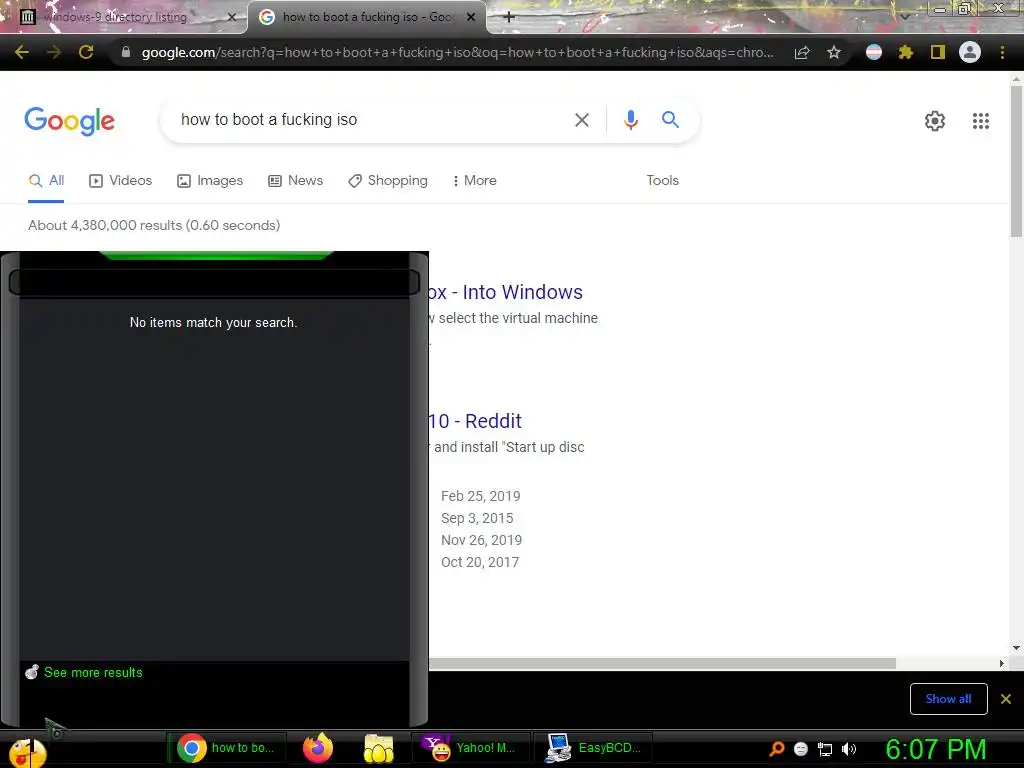1024x768 pixels.
Task: Switch to Shopping results
Action: coord(388,181)
